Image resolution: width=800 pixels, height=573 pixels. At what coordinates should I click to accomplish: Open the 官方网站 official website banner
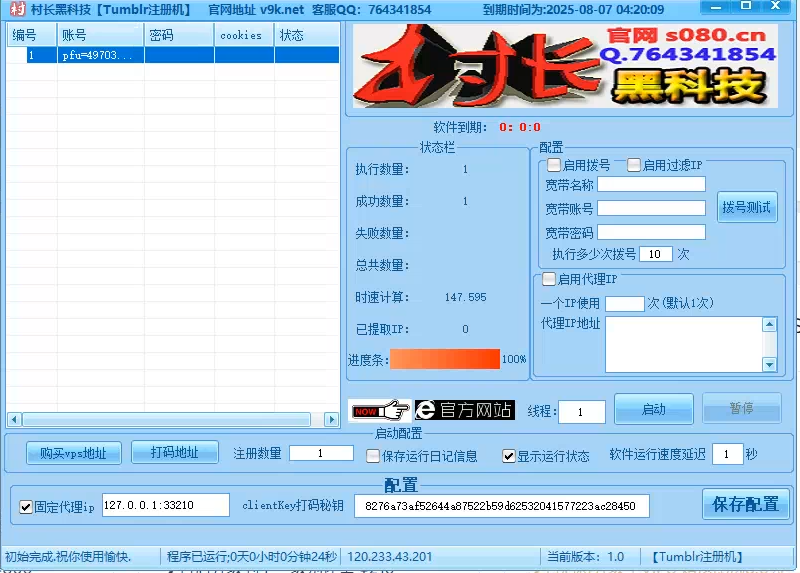click(464, 410)
